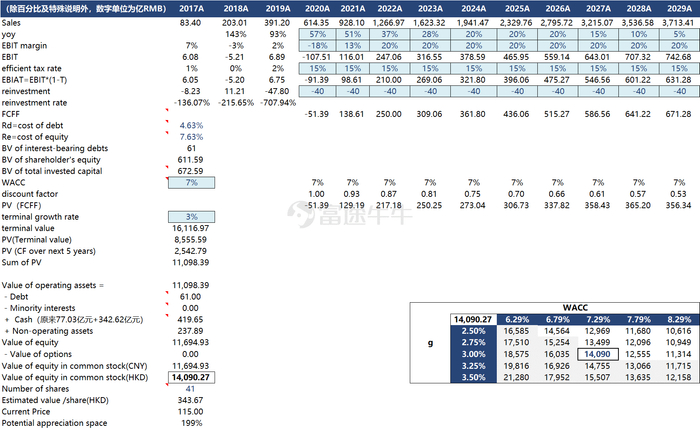Select the 2020A column header

[x=317, y=8]
